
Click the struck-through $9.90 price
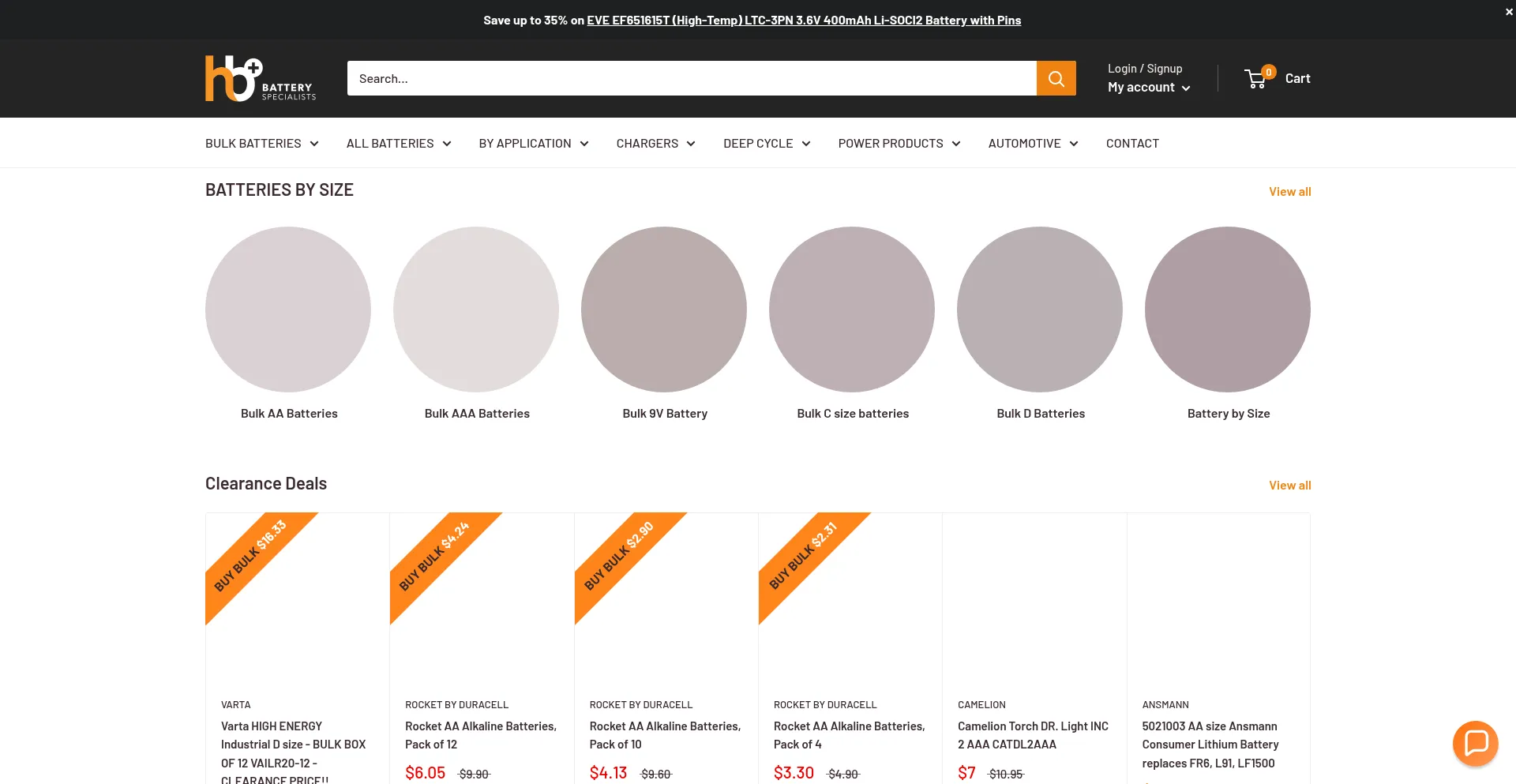click(474, 775)
